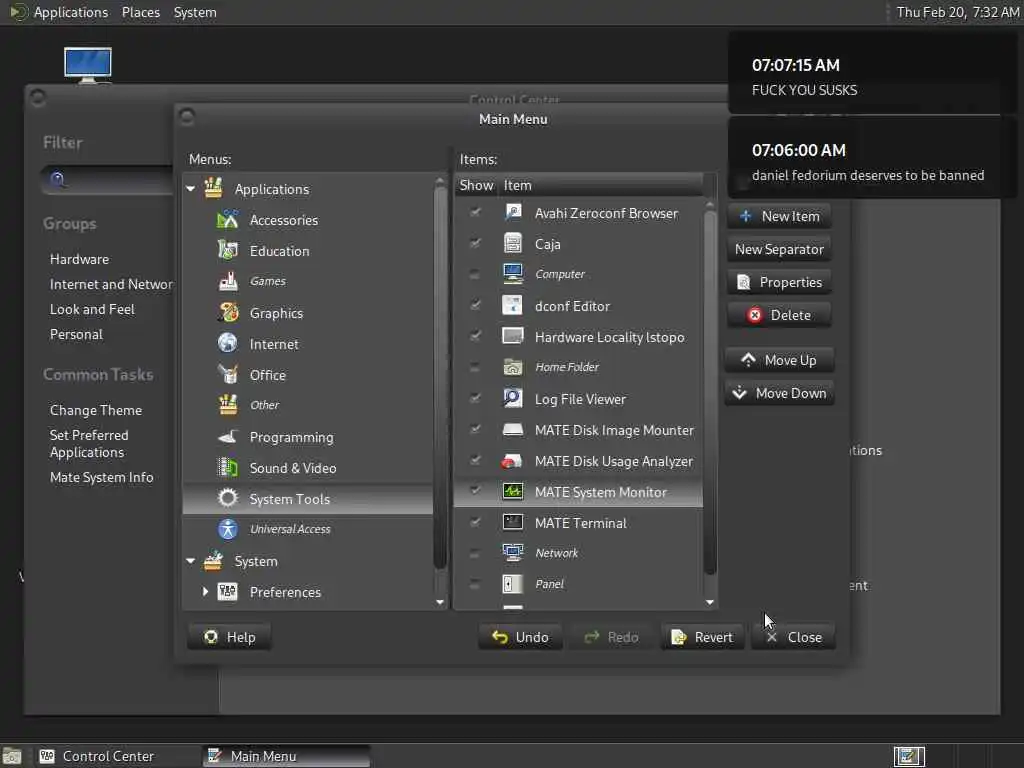Click the Move Down button
1024x768 pixels.
click(779, 393)
